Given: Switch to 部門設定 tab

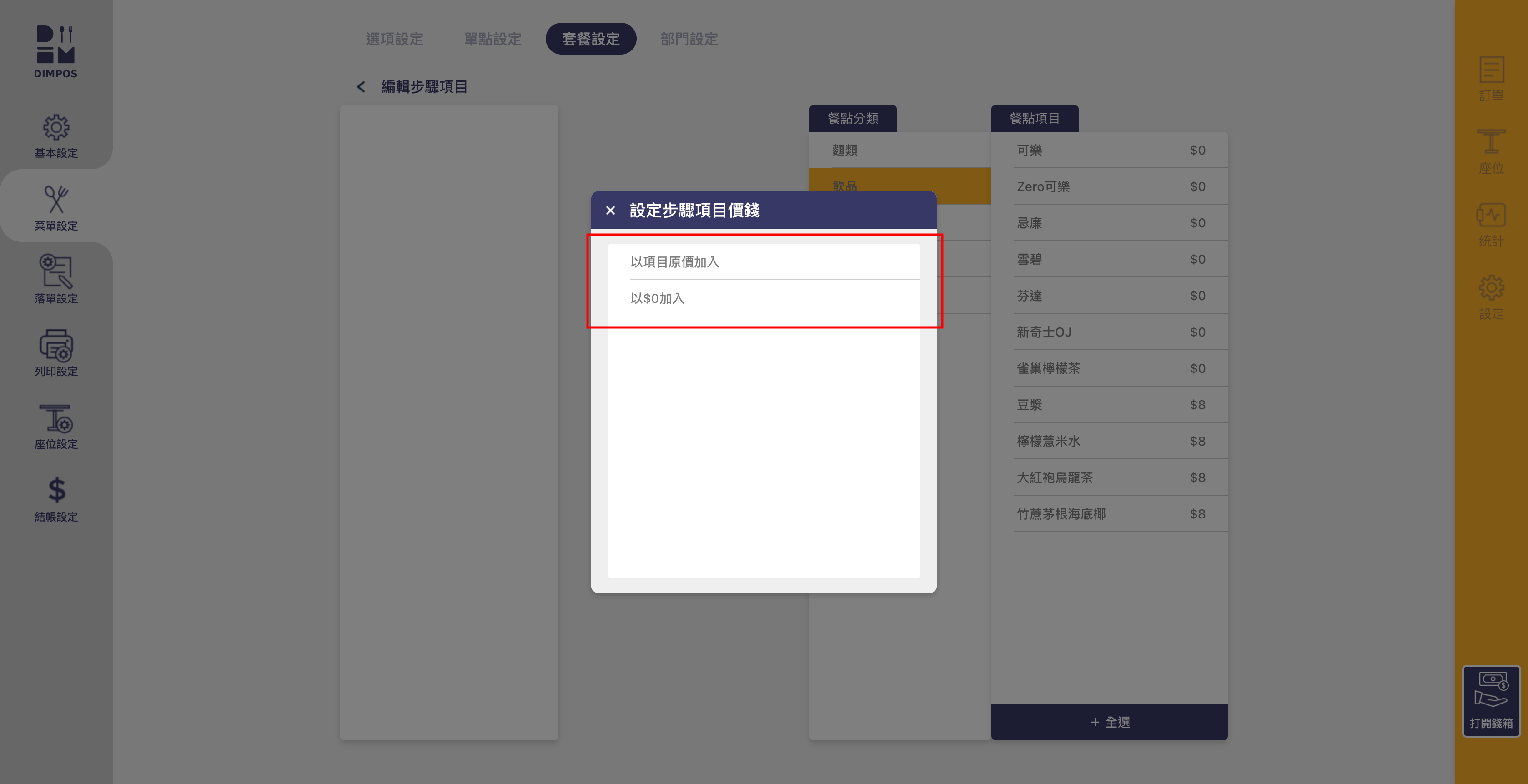Looking at the screenshot, I should coord(689,39).
